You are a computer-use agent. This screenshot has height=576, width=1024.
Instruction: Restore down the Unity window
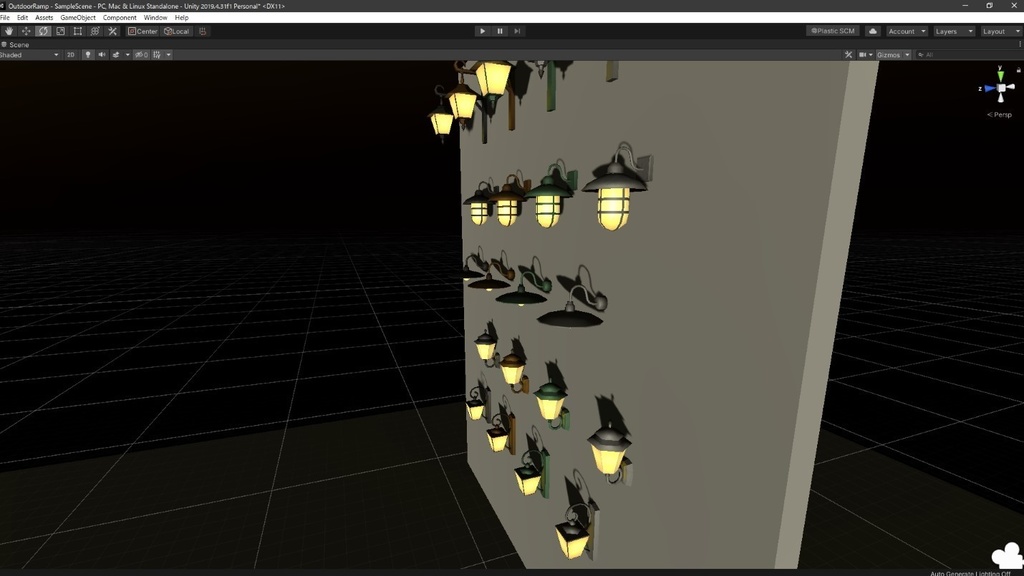coord(989,6)
